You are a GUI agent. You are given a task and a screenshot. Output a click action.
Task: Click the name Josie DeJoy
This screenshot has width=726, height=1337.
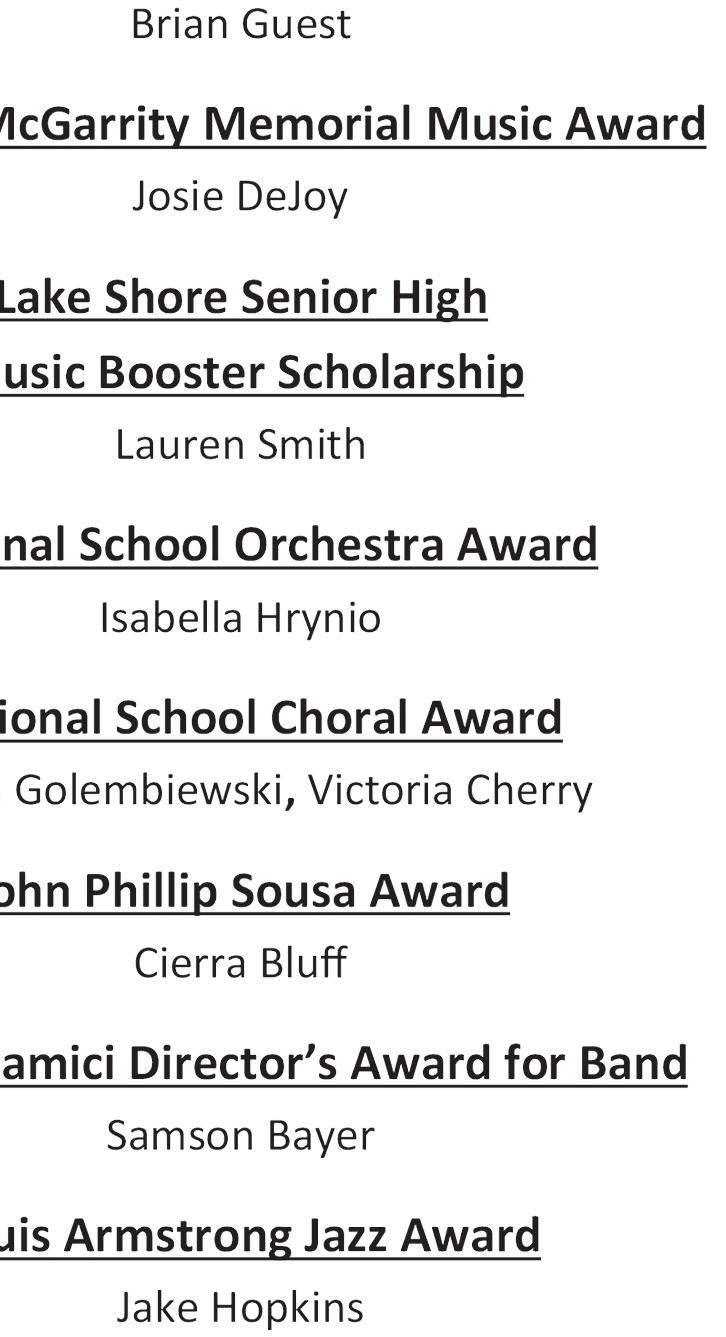[240, 197]
